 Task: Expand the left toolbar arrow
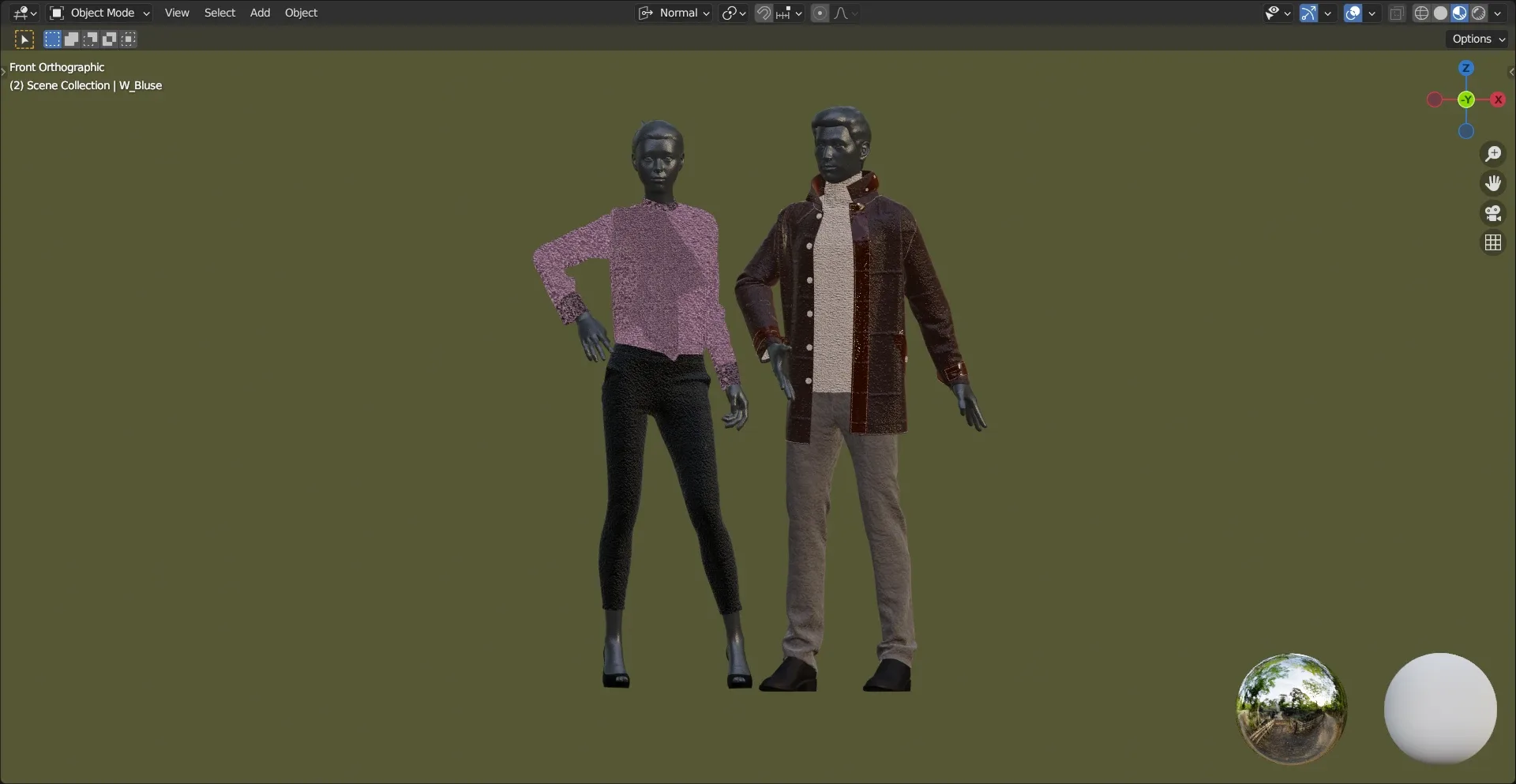pyautogui.click(x=3, y=72)
